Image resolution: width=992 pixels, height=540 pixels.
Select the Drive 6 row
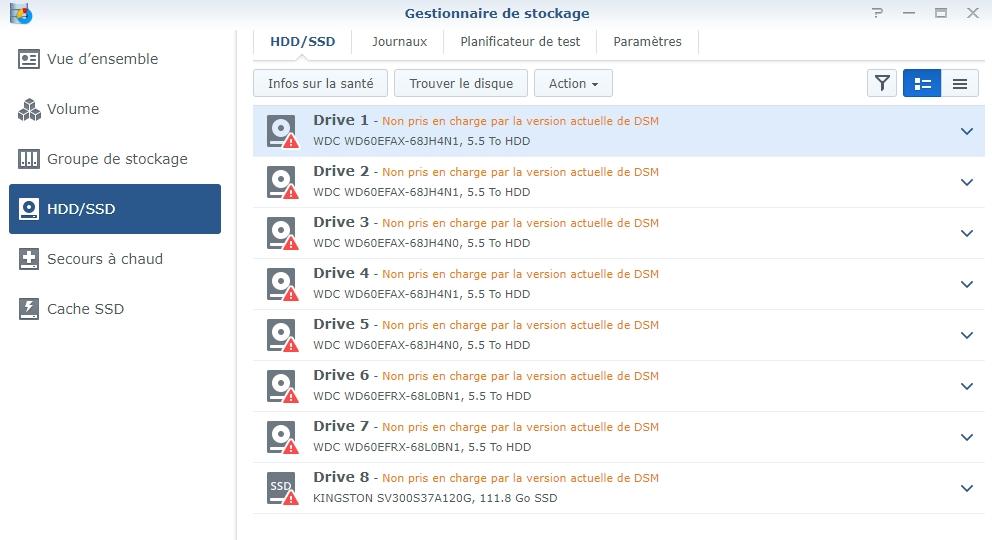pyautogui.click(x=619, y=386)
